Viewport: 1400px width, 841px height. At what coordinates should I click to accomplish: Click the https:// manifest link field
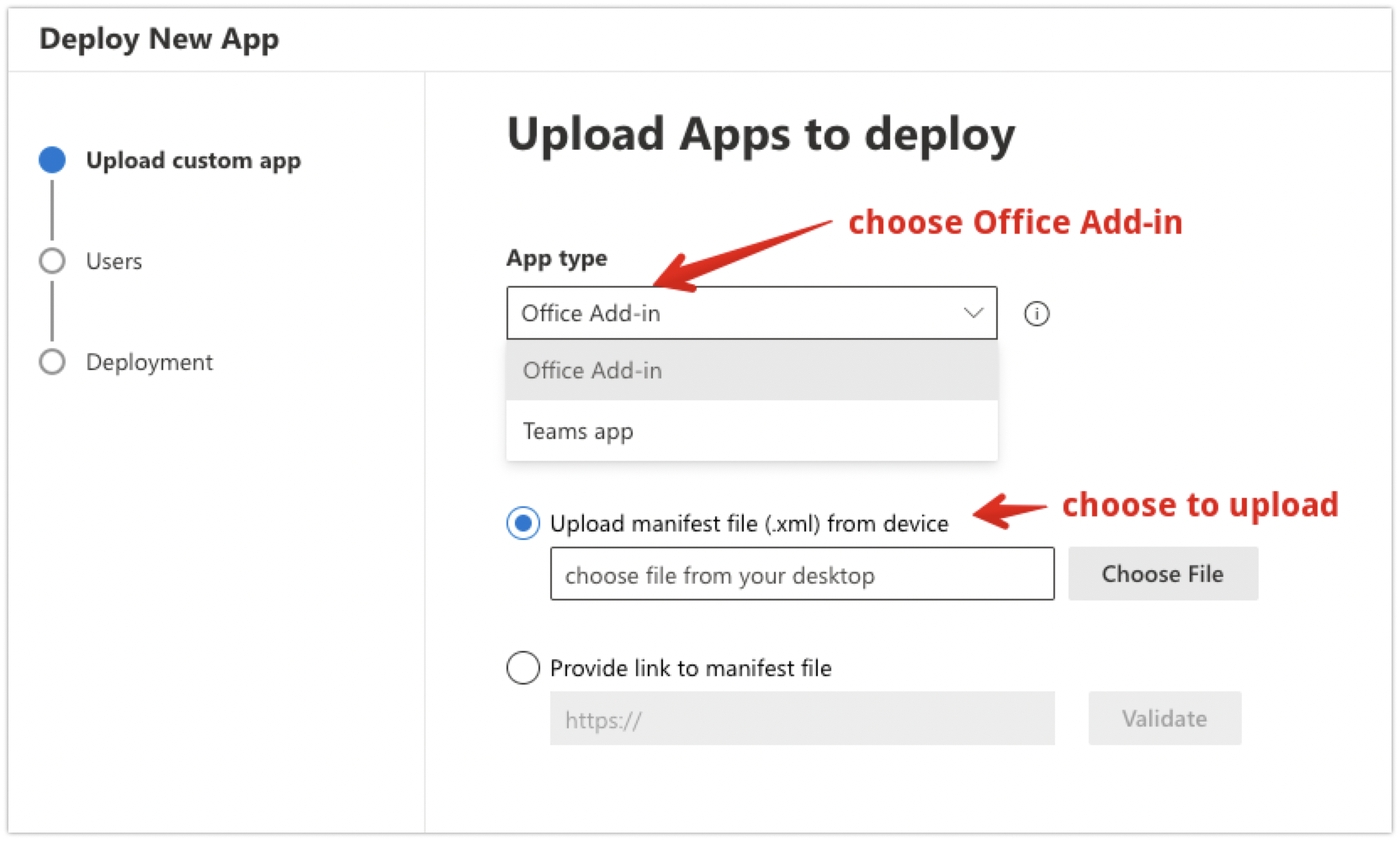point(801,719)
